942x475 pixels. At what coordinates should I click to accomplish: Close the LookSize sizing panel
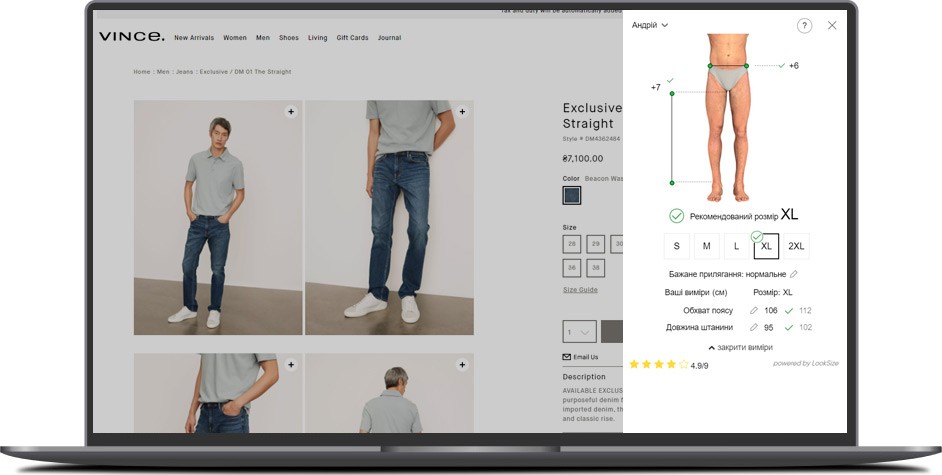[x=832, y=26]
